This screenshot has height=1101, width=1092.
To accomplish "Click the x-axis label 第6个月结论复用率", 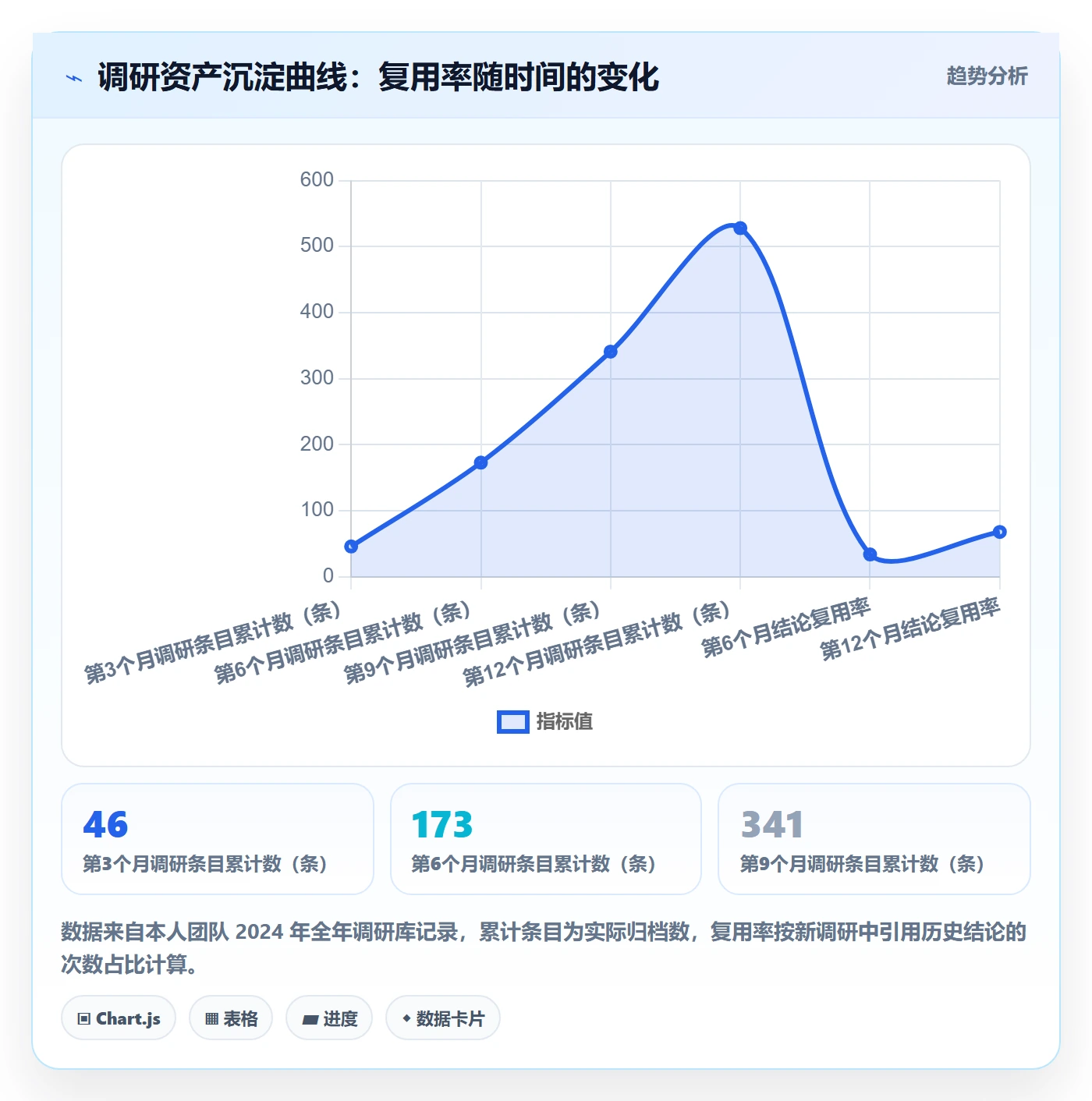I will click(x=785, y=627).
